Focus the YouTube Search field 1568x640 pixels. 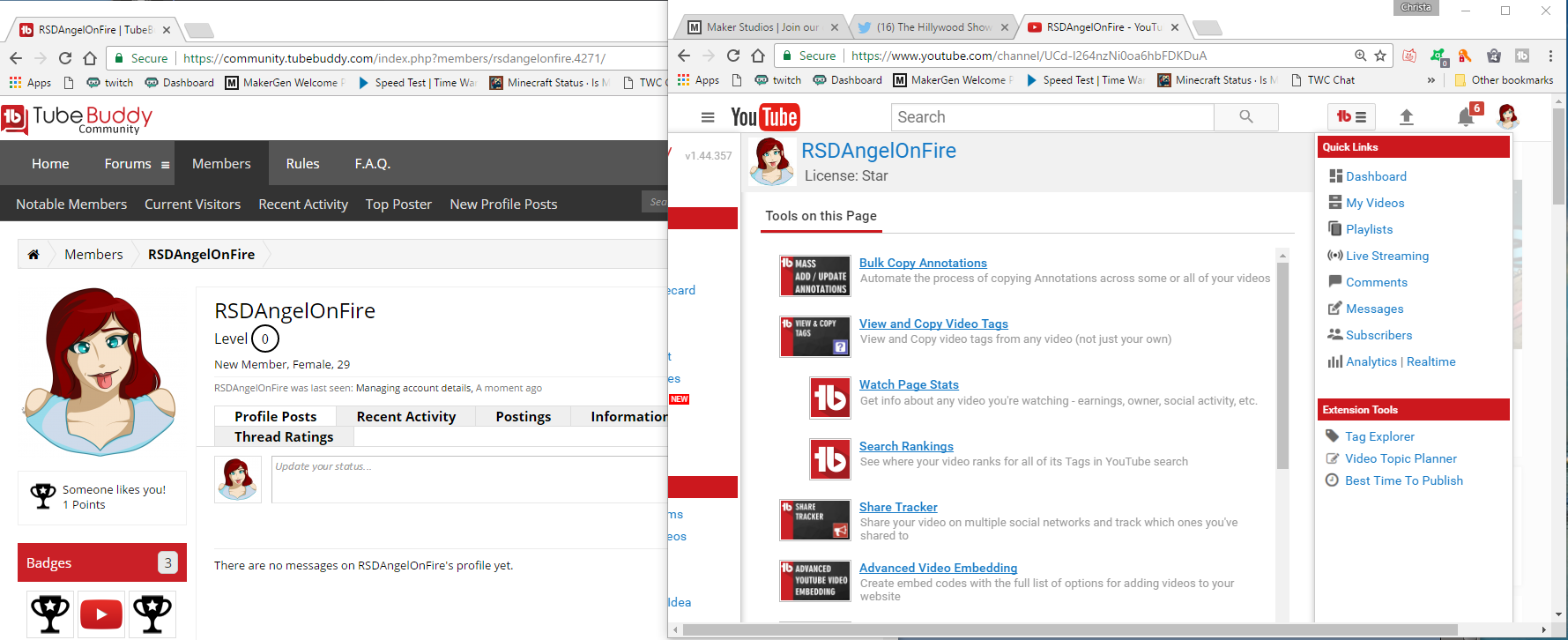pyautogui.click(x=1053, y=116)
